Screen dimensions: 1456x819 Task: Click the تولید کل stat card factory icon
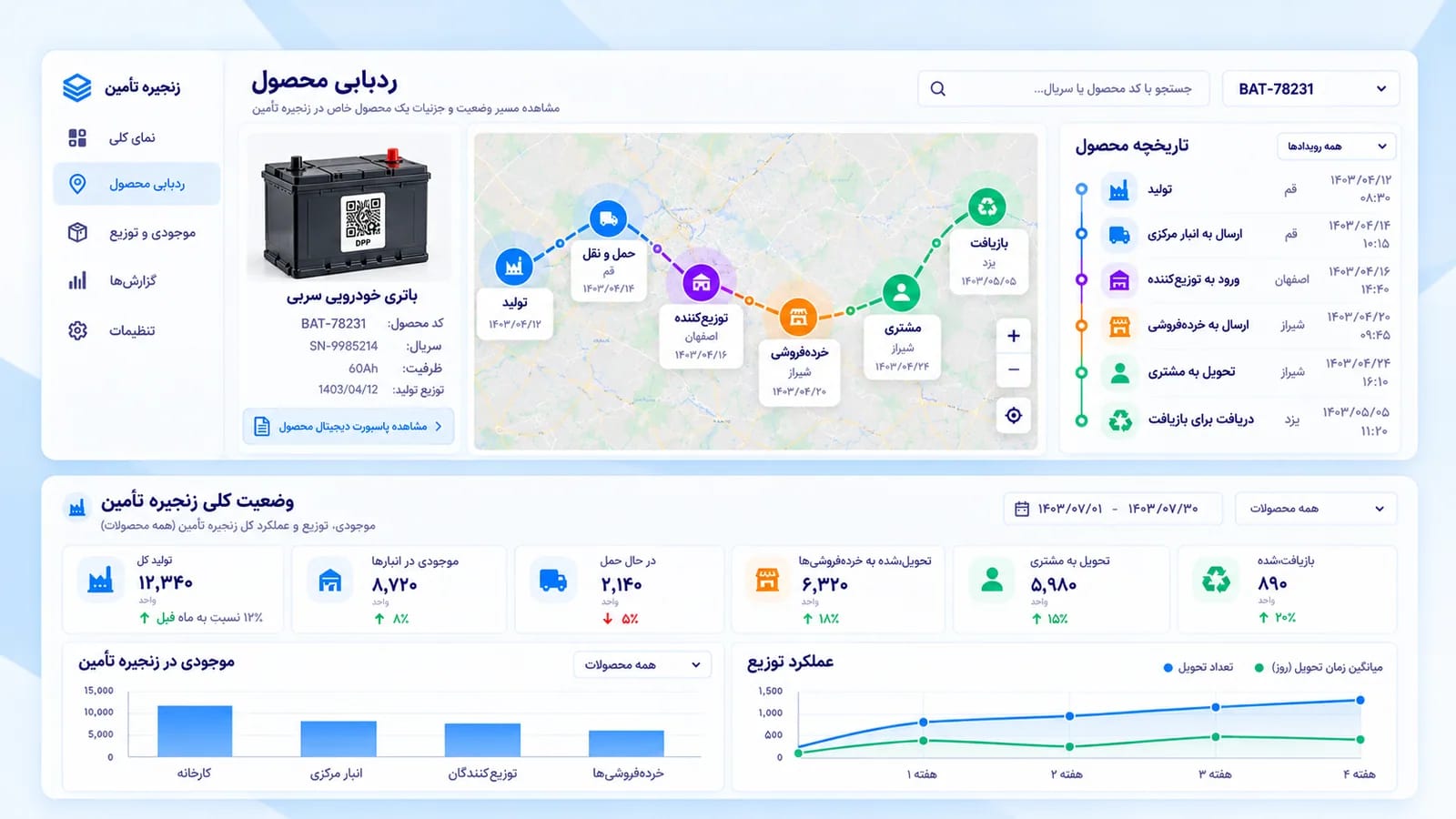[x=101, y=580]
